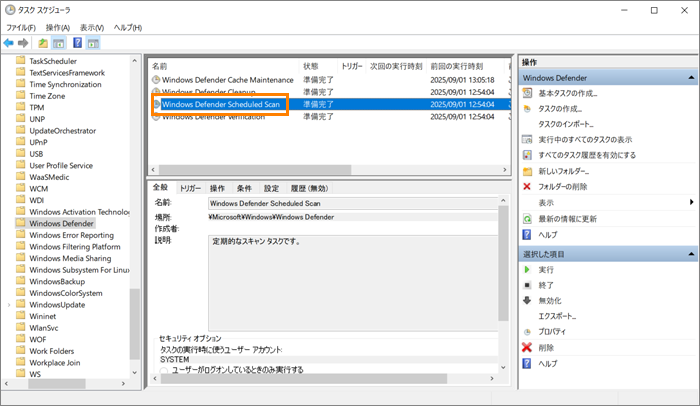Switch to the 履歴 (無効) tab

click(309, 188)
